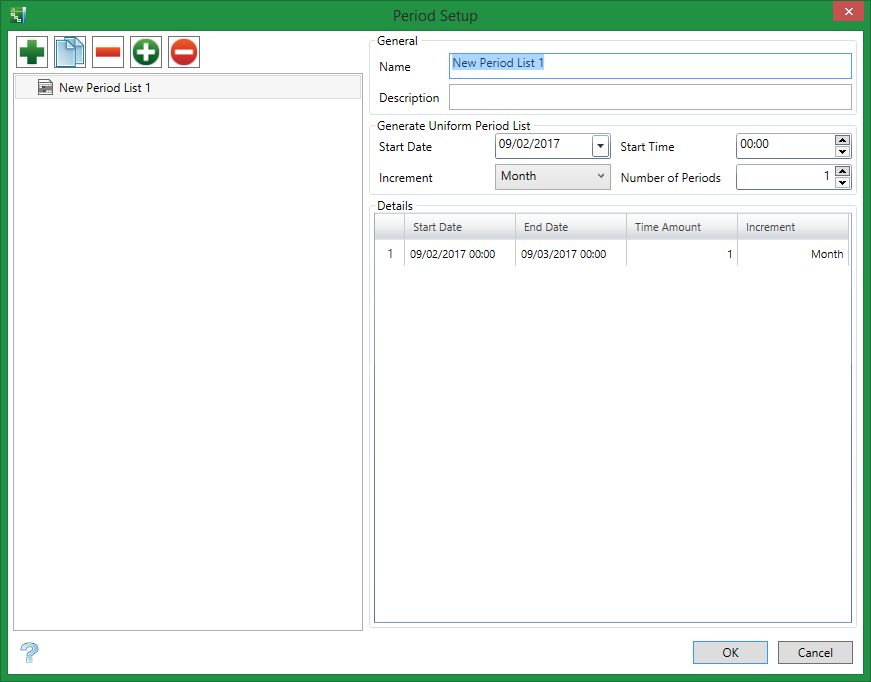Open help via the question mark icon
Screen dimensions: 871x682
coord(29,652)
